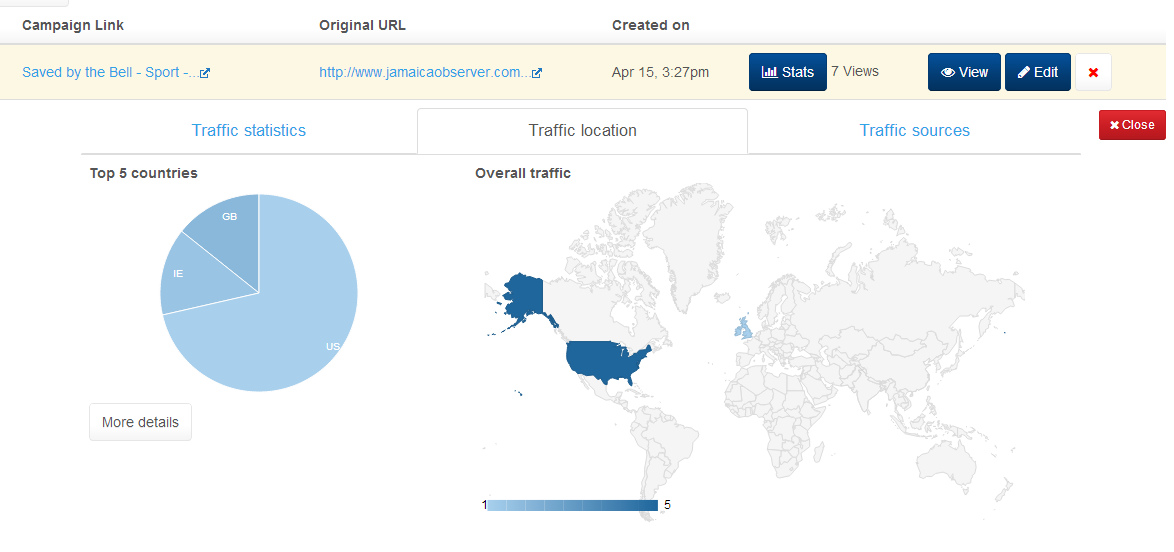Open the Traffic sources tab
The width and height of the screenshot is (1174, 552).
coord(914,130)
